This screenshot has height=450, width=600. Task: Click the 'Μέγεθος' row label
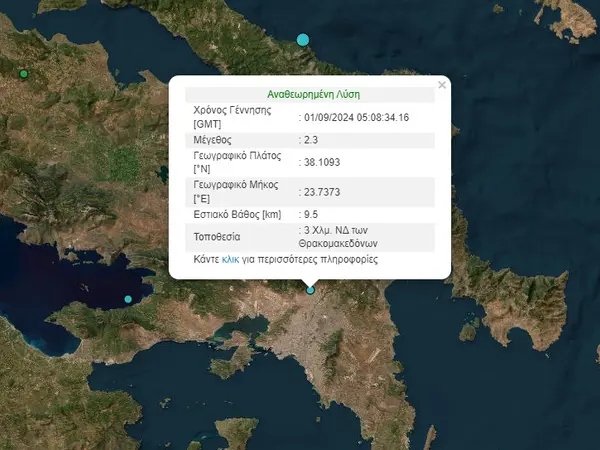(x=212, y=141)
